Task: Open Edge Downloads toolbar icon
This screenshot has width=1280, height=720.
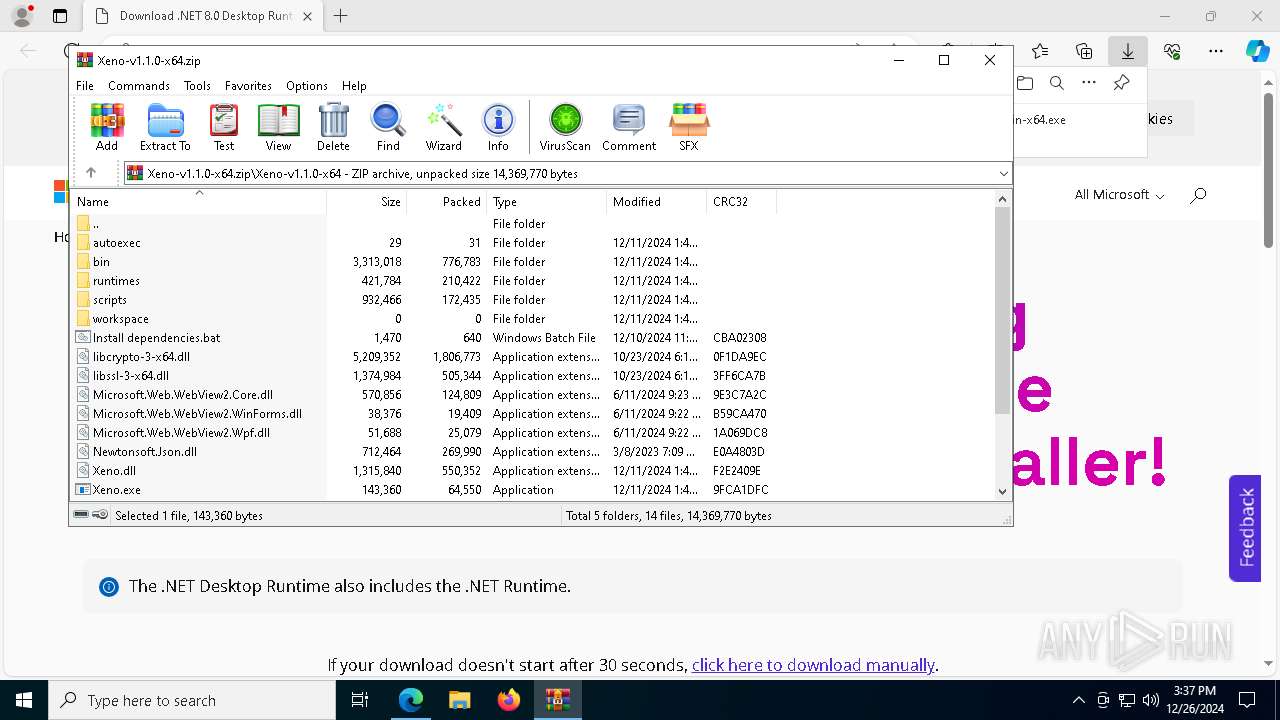Action: [1127, 51]
